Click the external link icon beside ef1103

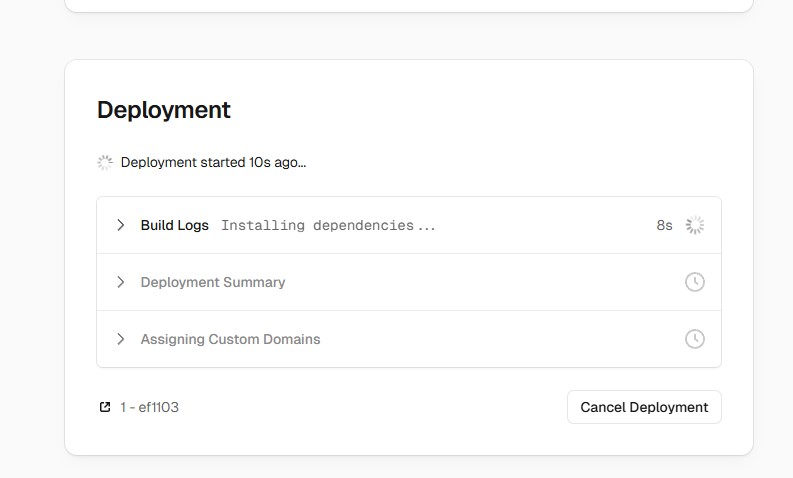click(x=105, y=407)
